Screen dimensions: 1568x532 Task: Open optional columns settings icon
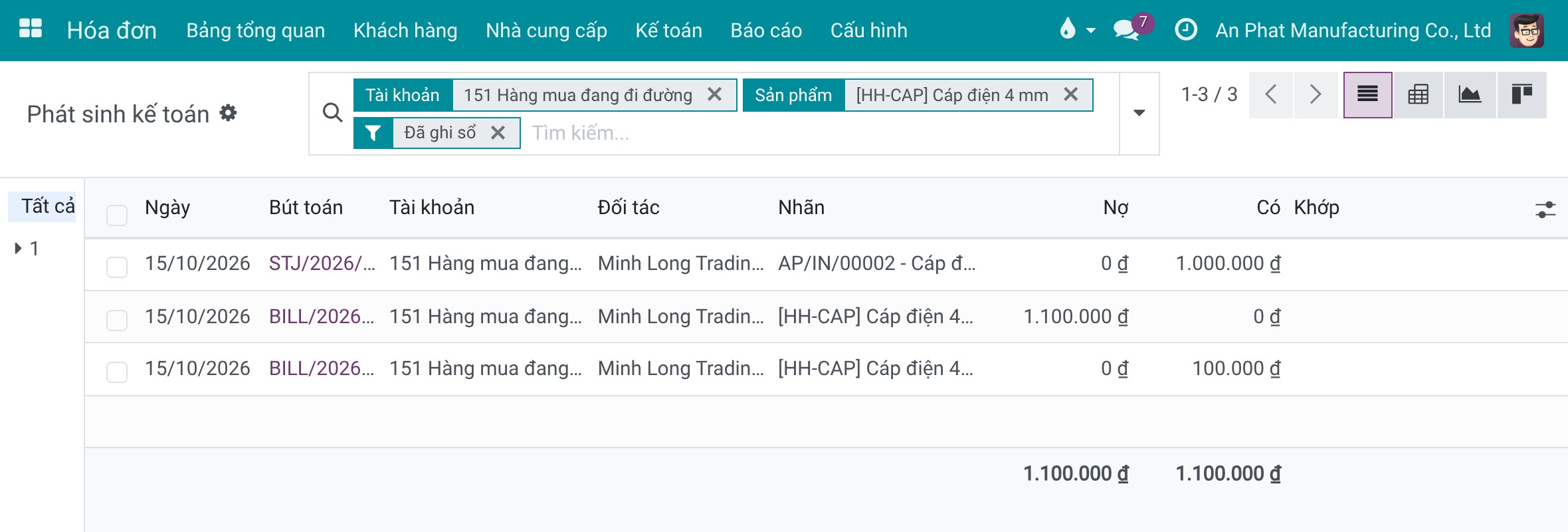pyautogui.click(x=1545, y=209)
